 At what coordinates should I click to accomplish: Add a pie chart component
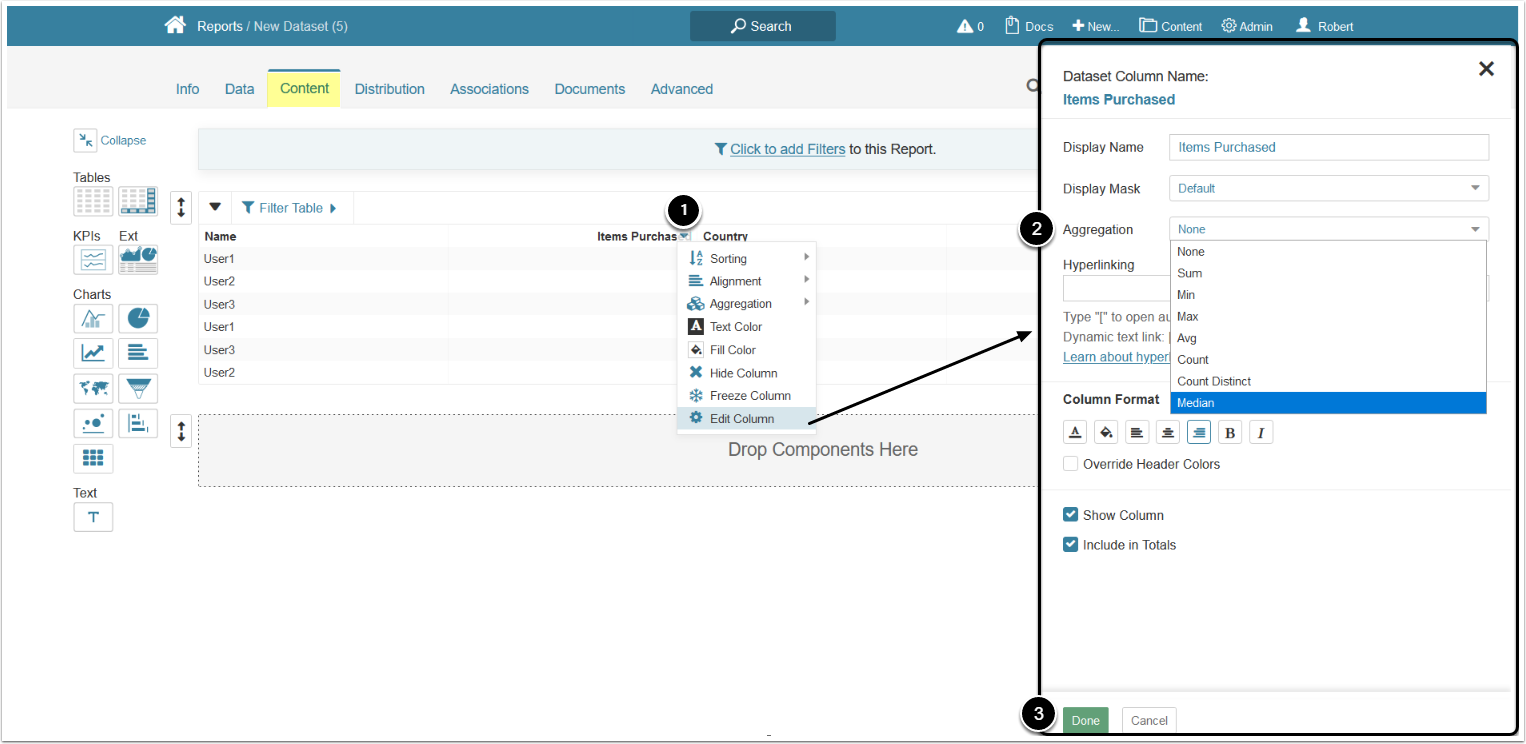(138, 319)
